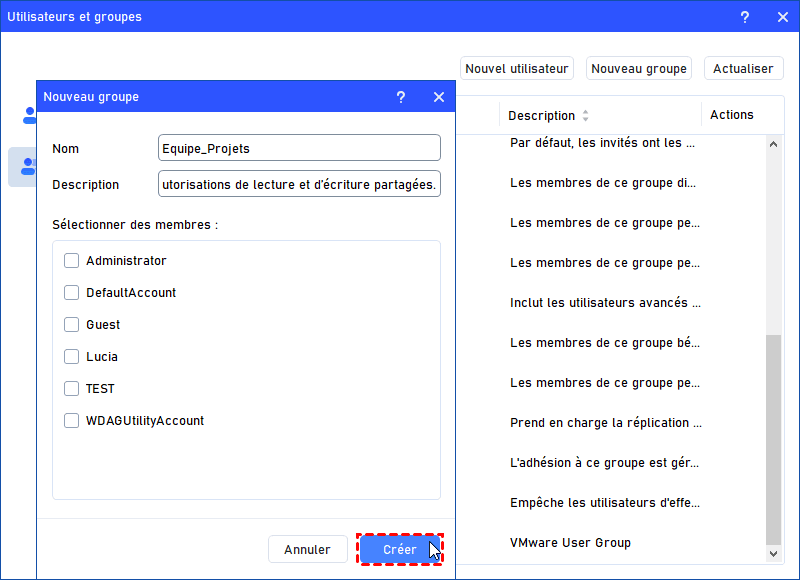Viewport: 800px width, 580px height.
Task: Click the Annuler button
Action: (x=307, y=549)
